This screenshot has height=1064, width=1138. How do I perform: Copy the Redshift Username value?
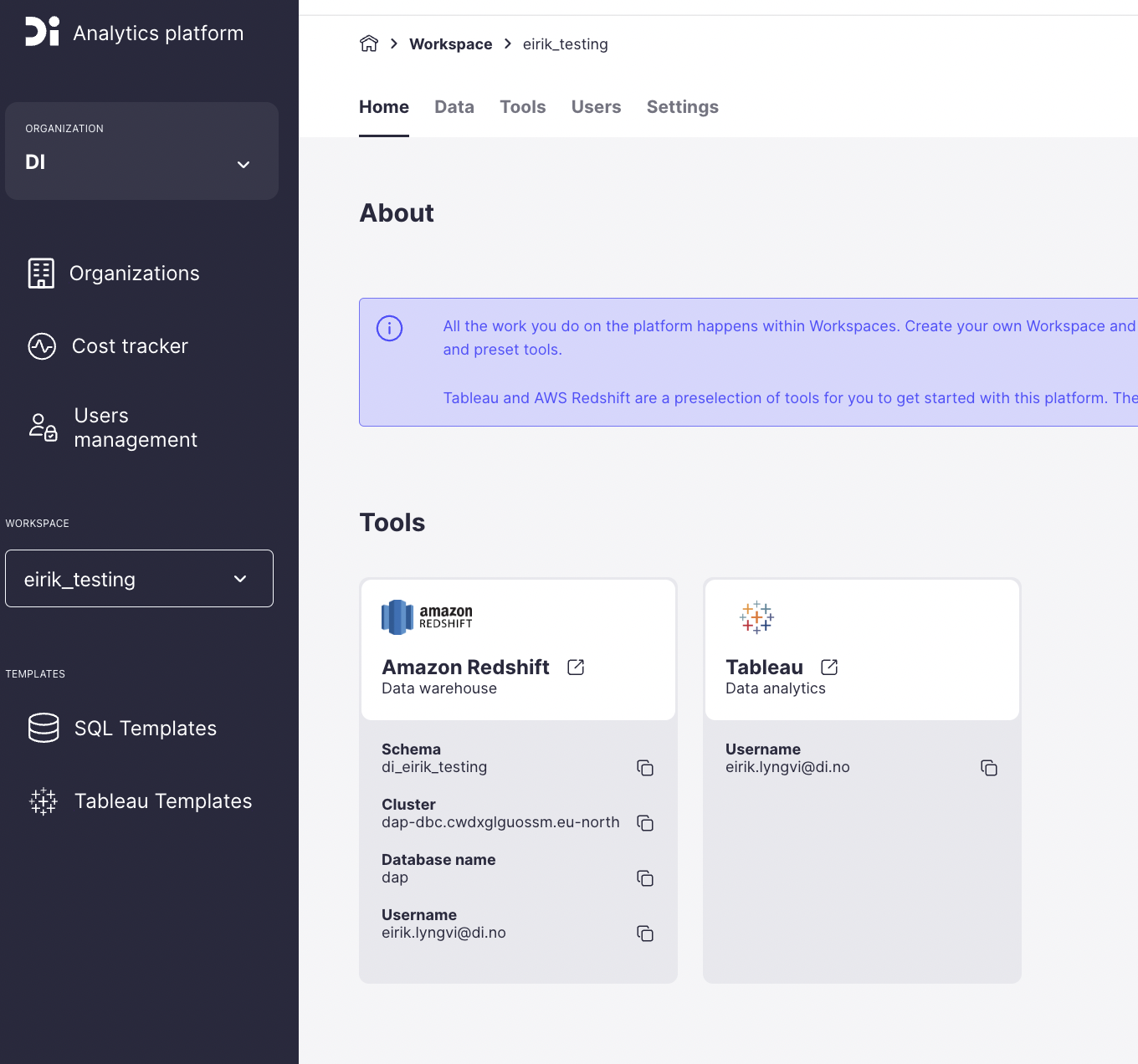point(645,934)
